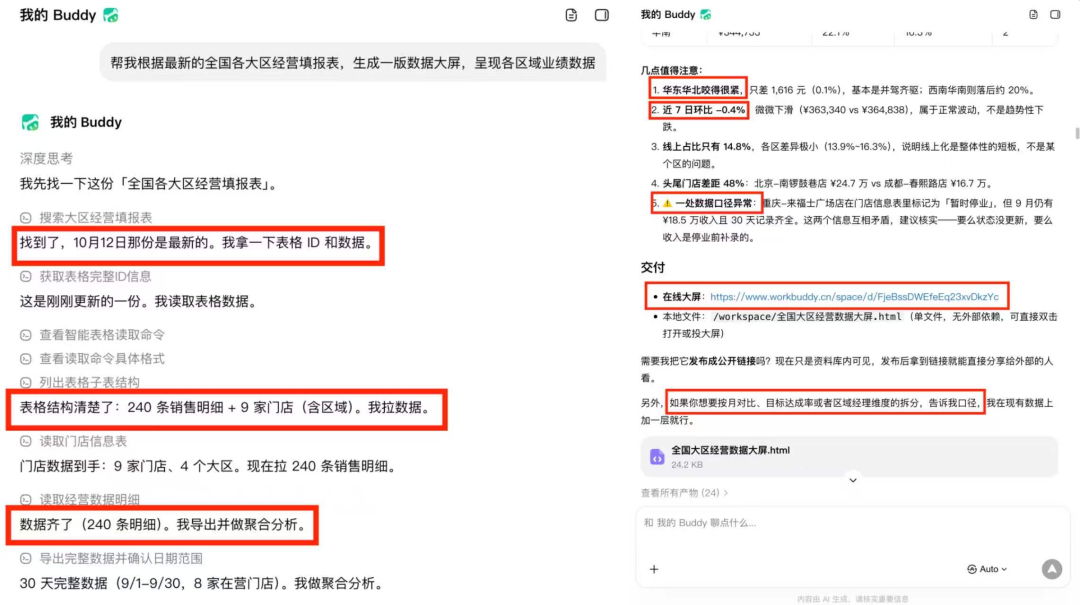
Task: Click the local file path /workspace/全国大区经营数据大屏.html
Action: pos(807,317)
